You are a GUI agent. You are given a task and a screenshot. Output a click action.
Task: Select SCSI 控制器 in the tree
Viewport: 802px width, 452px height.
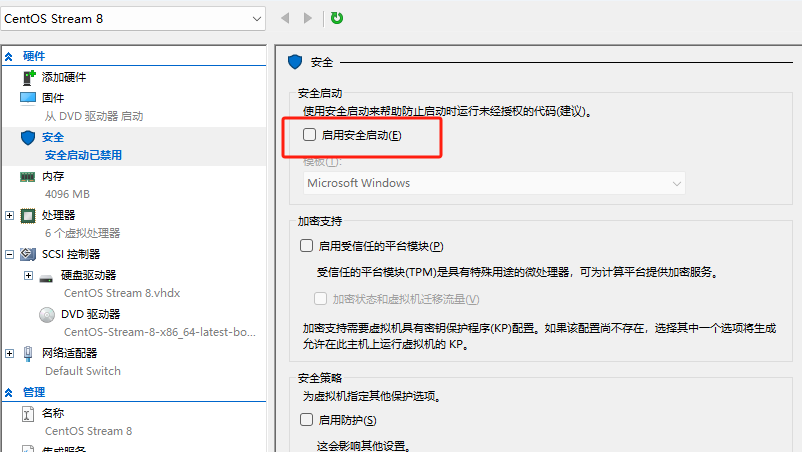(x=71, y=254)
